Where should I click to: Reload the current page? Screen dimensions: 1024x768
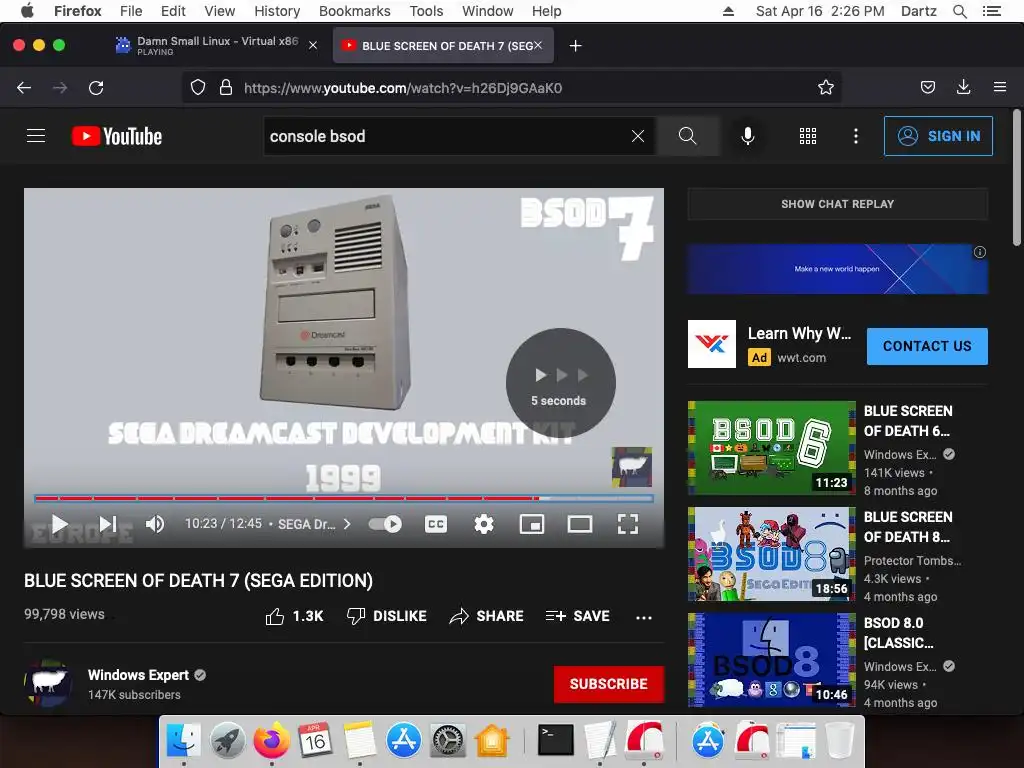click(96, 88)
